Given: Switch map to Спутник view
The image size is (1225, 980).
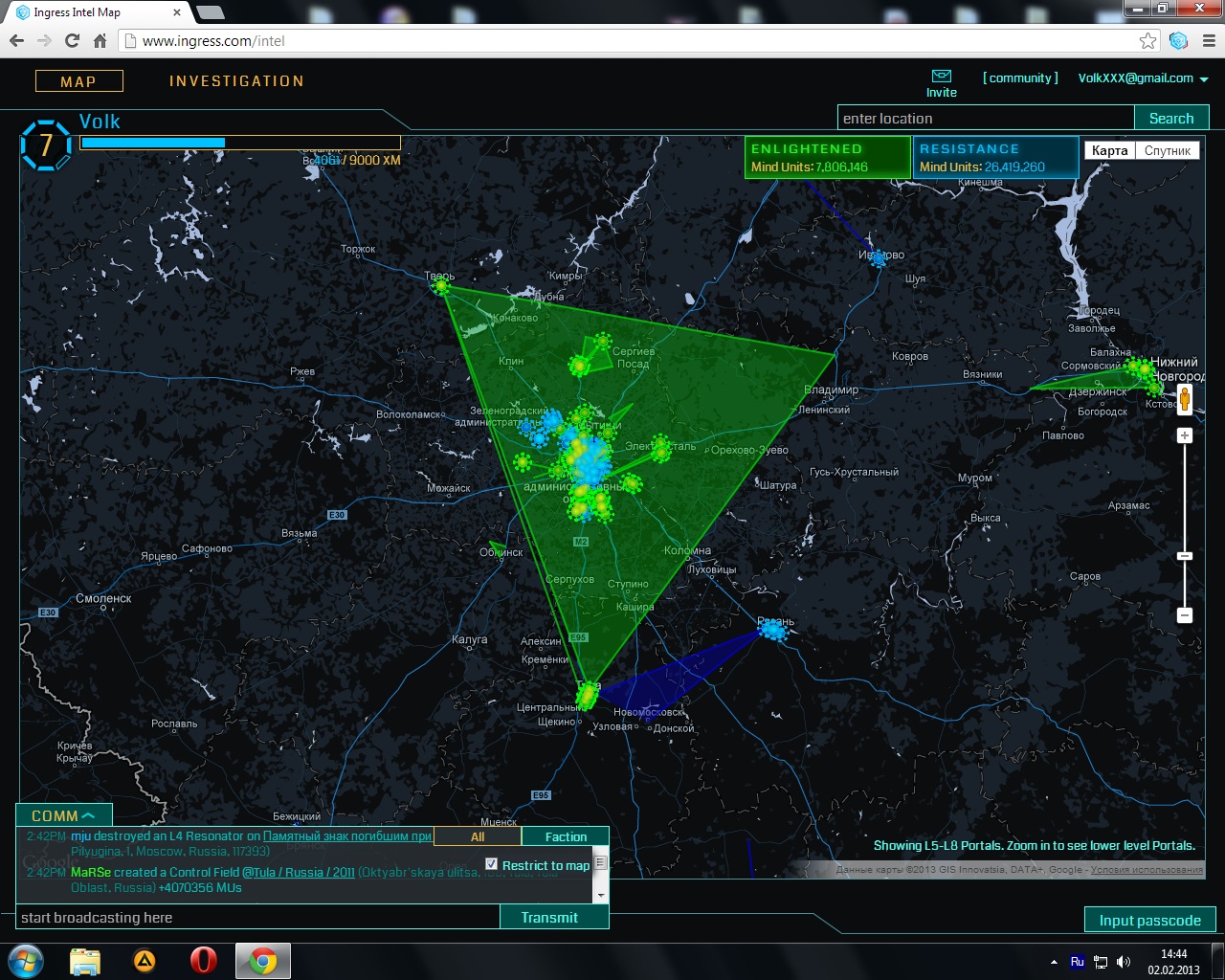Looking at the screenshot, I should tap(1168, 150).
